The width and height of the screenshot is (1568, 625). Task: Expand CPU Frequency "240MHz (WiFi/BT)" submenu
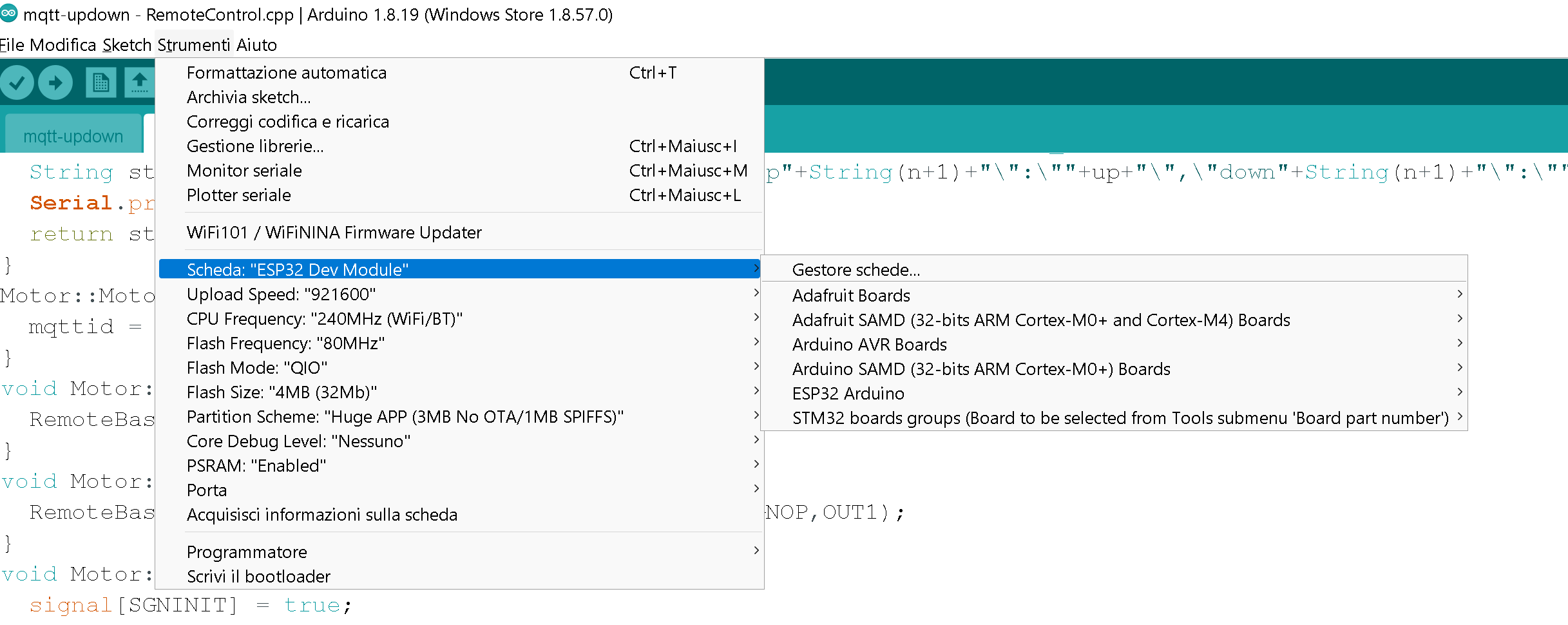click(x=459, y=319)
